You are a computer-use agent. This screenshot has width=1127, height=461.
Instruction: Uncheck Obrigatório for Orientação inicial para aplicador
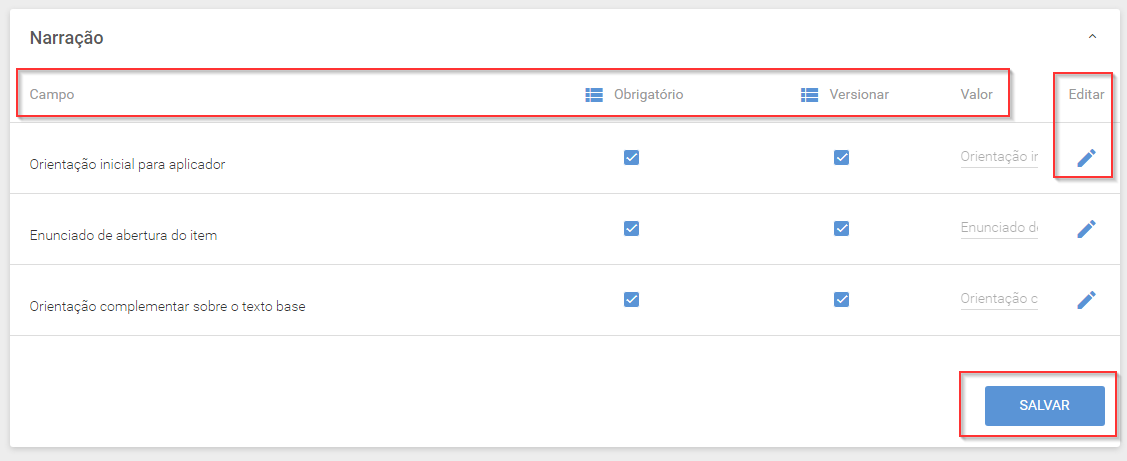coord(631,157)
